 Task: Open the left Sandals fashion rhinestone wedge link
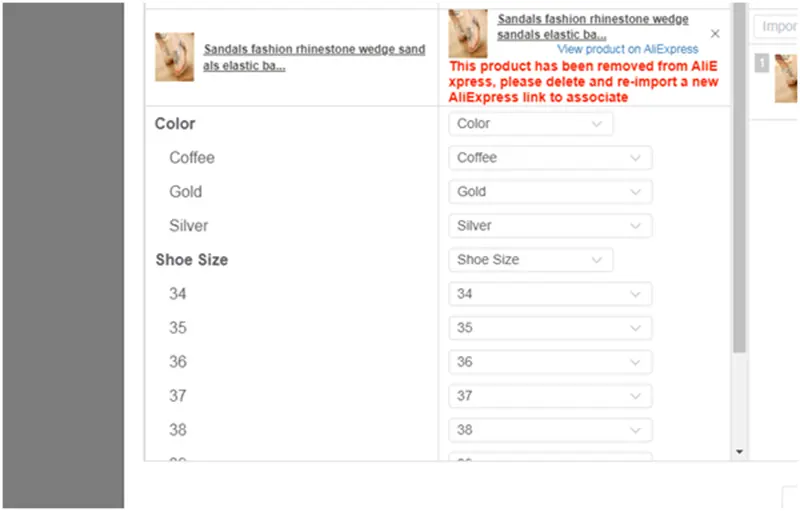(x=314, y=57)
